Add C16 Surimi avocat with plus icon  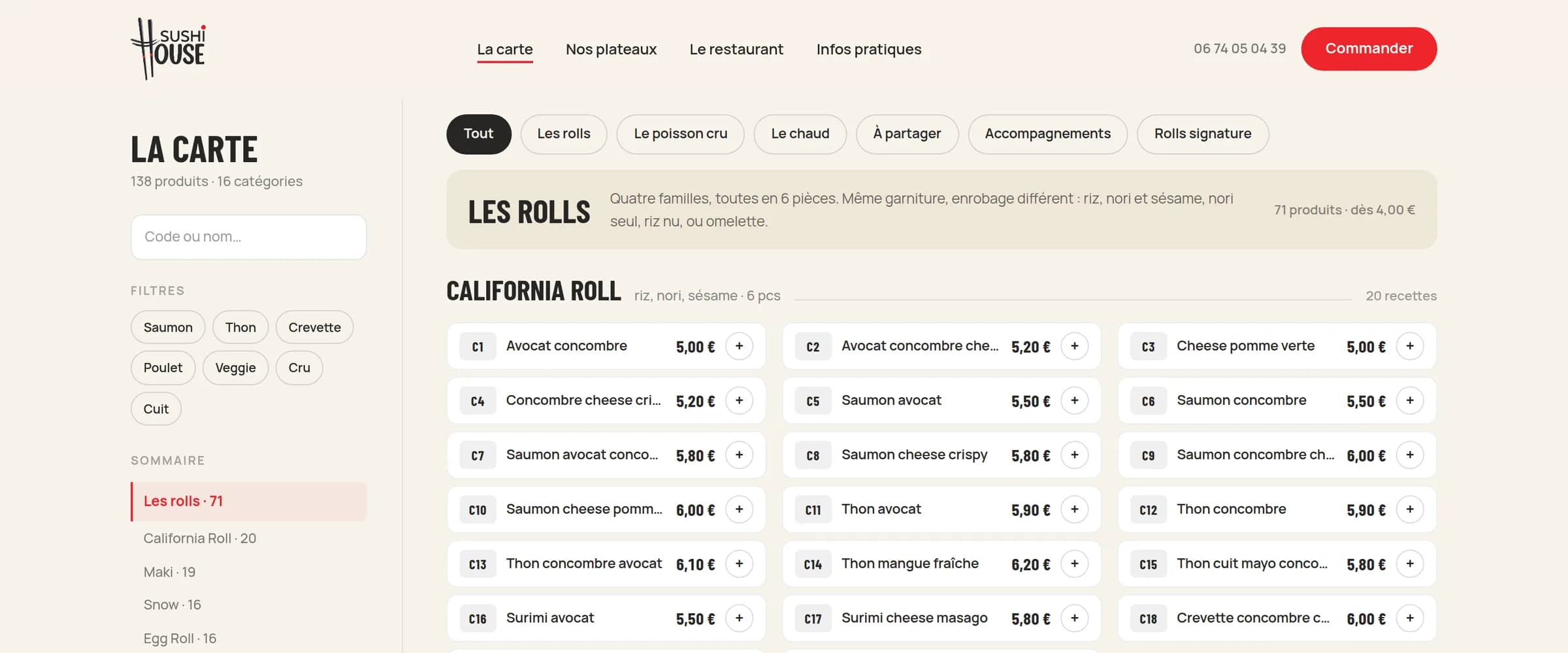coord(739,618)
